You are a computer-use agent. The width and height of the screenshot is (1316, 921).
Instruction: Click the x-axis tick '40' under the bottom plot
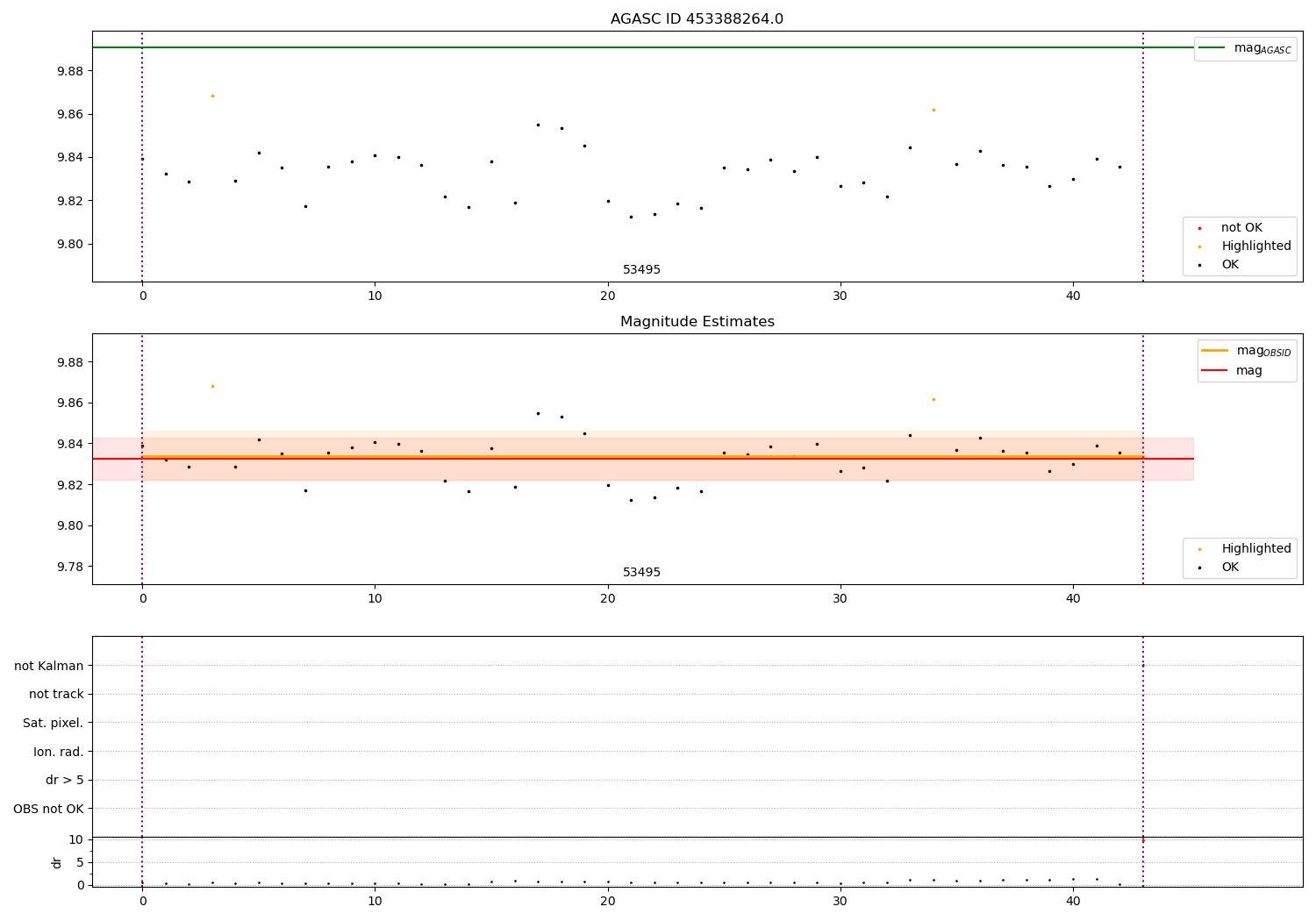(1073, 902)
